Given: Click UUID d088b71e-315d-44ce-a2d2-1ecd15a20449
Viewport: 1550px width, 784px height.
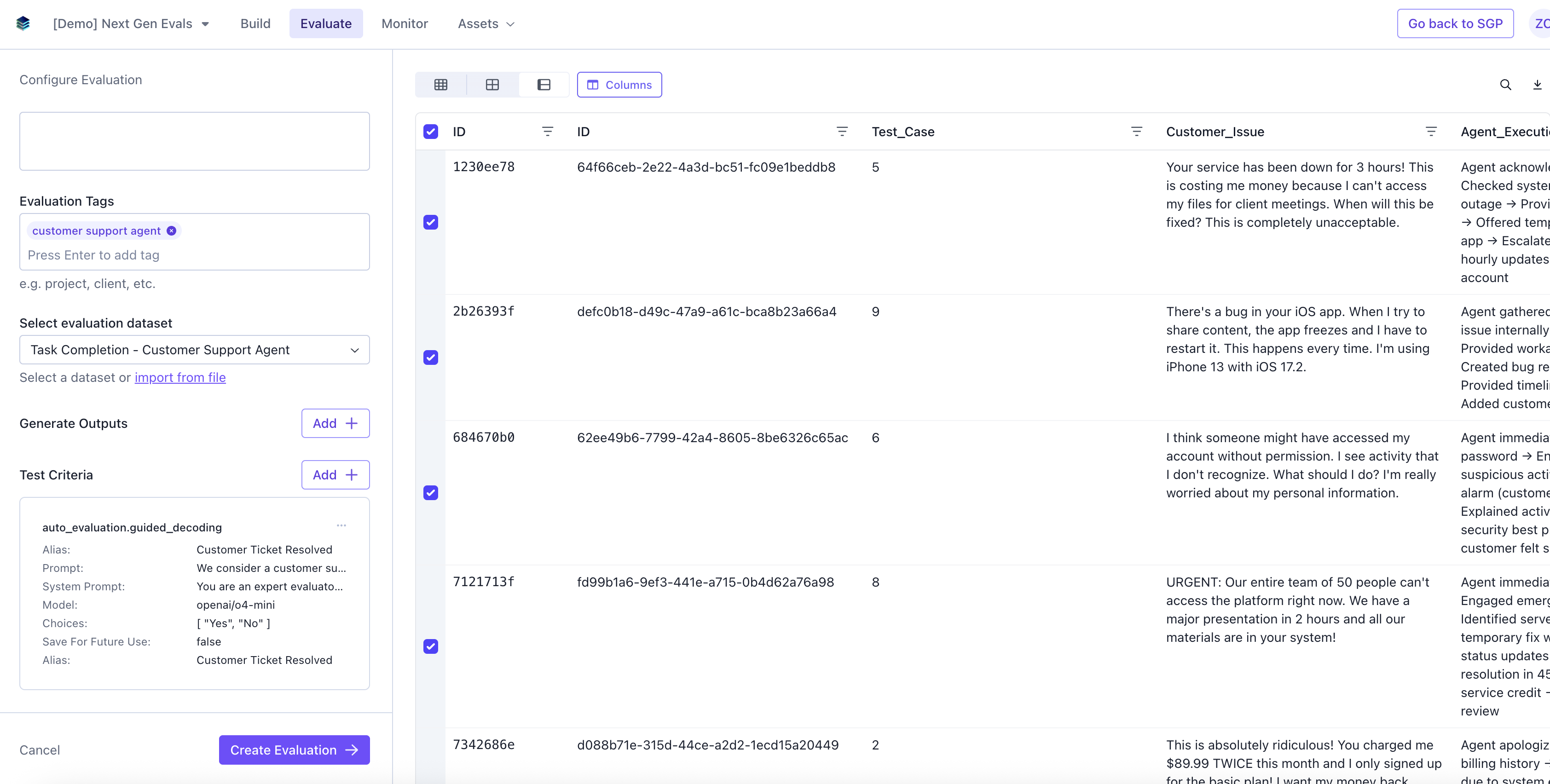Looking at the screenshot, I should (708, 745).
